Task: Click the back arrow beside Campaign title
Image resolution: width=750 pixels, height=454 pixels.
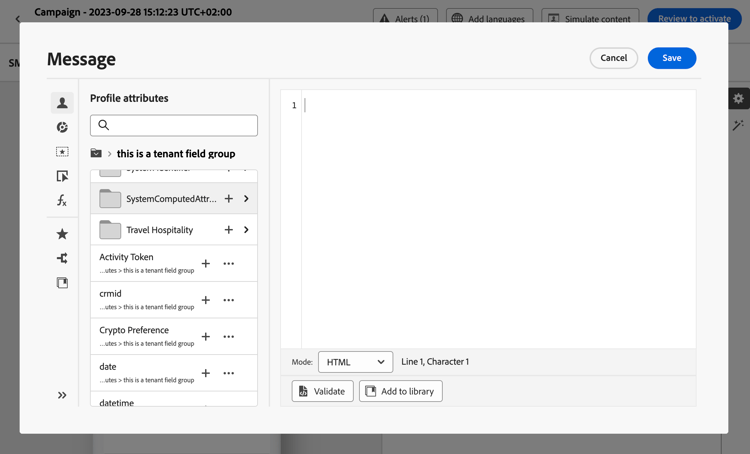Action: [x=18, y=19]
